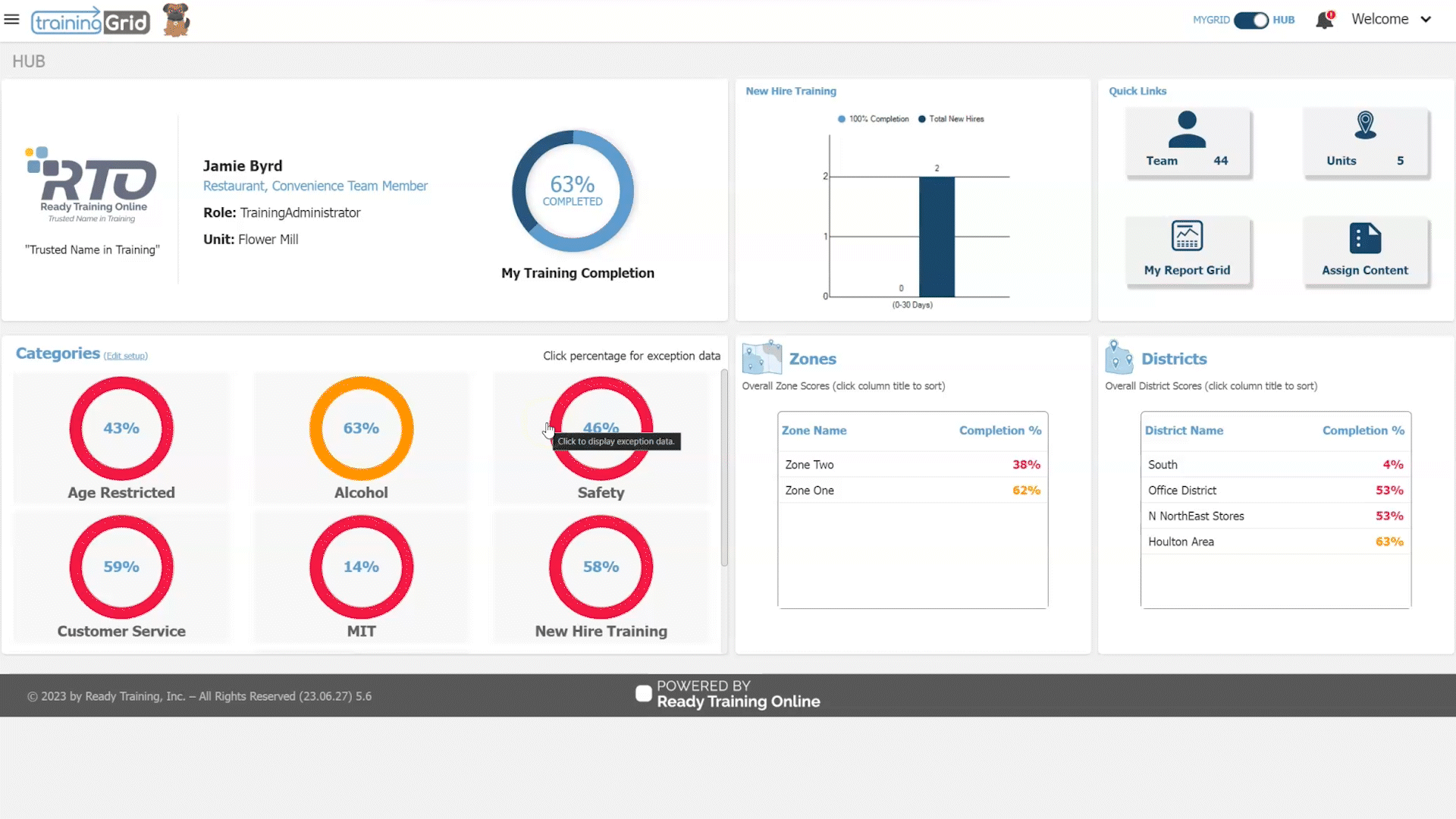Open the Team quick link tile
The image size is (1456, 819).
pos(1187,142)
